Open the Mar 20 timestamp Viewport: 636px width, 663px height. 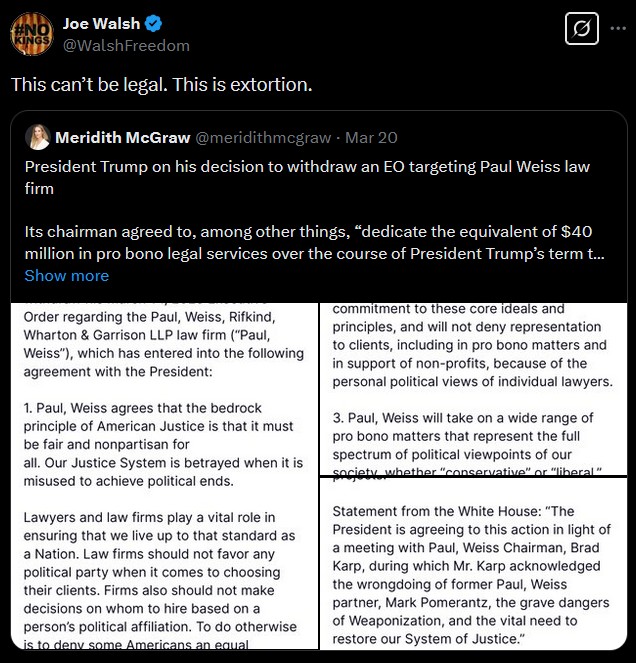(371, 137)
